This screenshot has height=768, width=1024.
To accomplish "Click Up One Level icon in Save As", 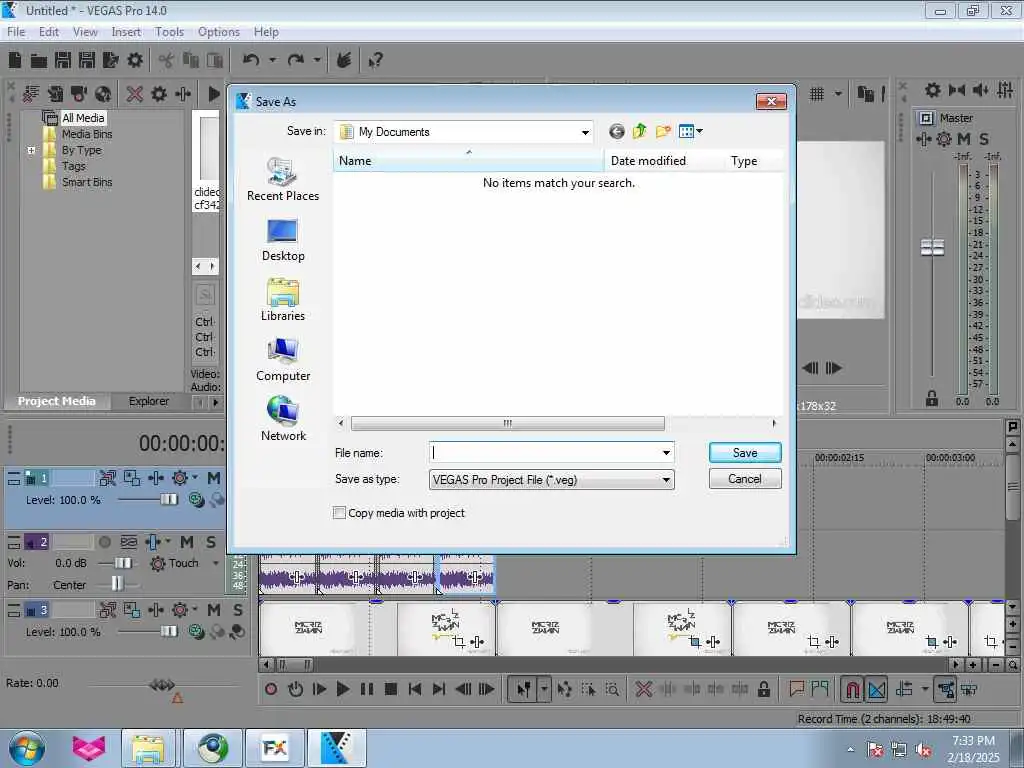I will 639,131.
